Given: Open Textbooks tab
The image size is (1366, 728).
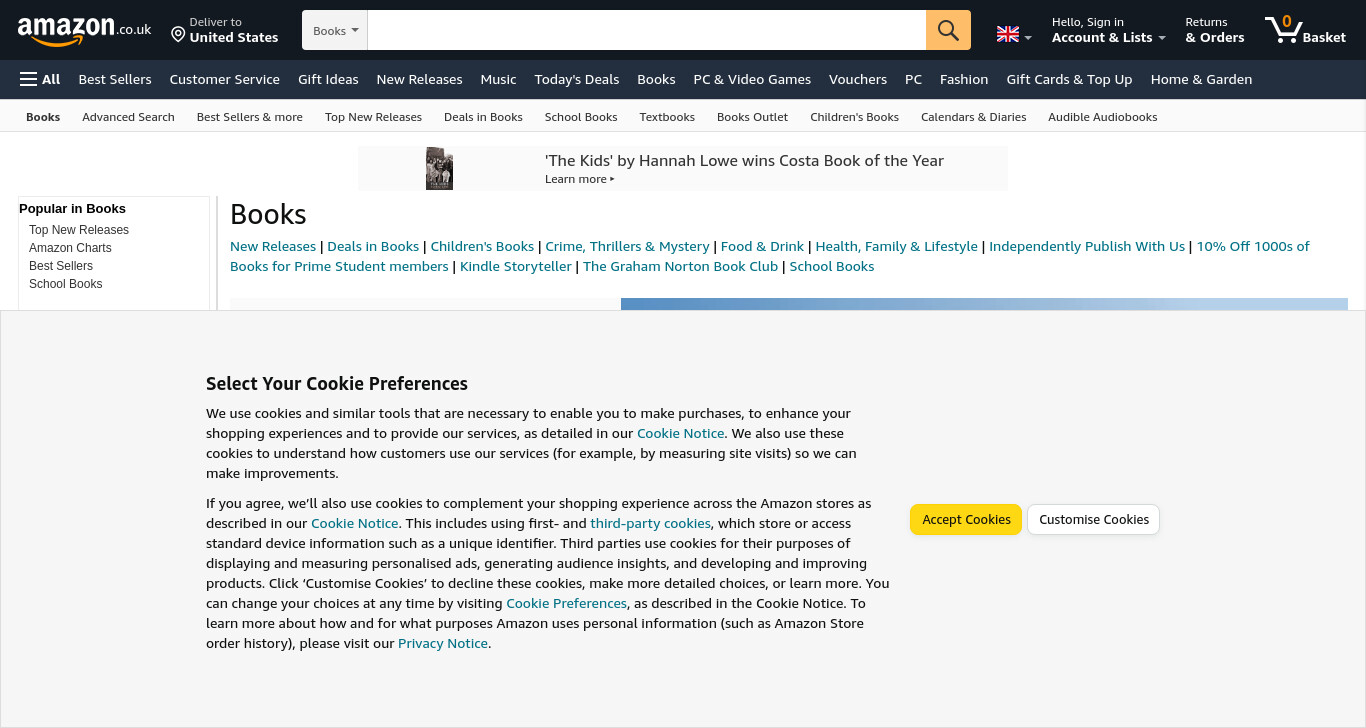Looking at the screenshot, I should click(667, 117).
